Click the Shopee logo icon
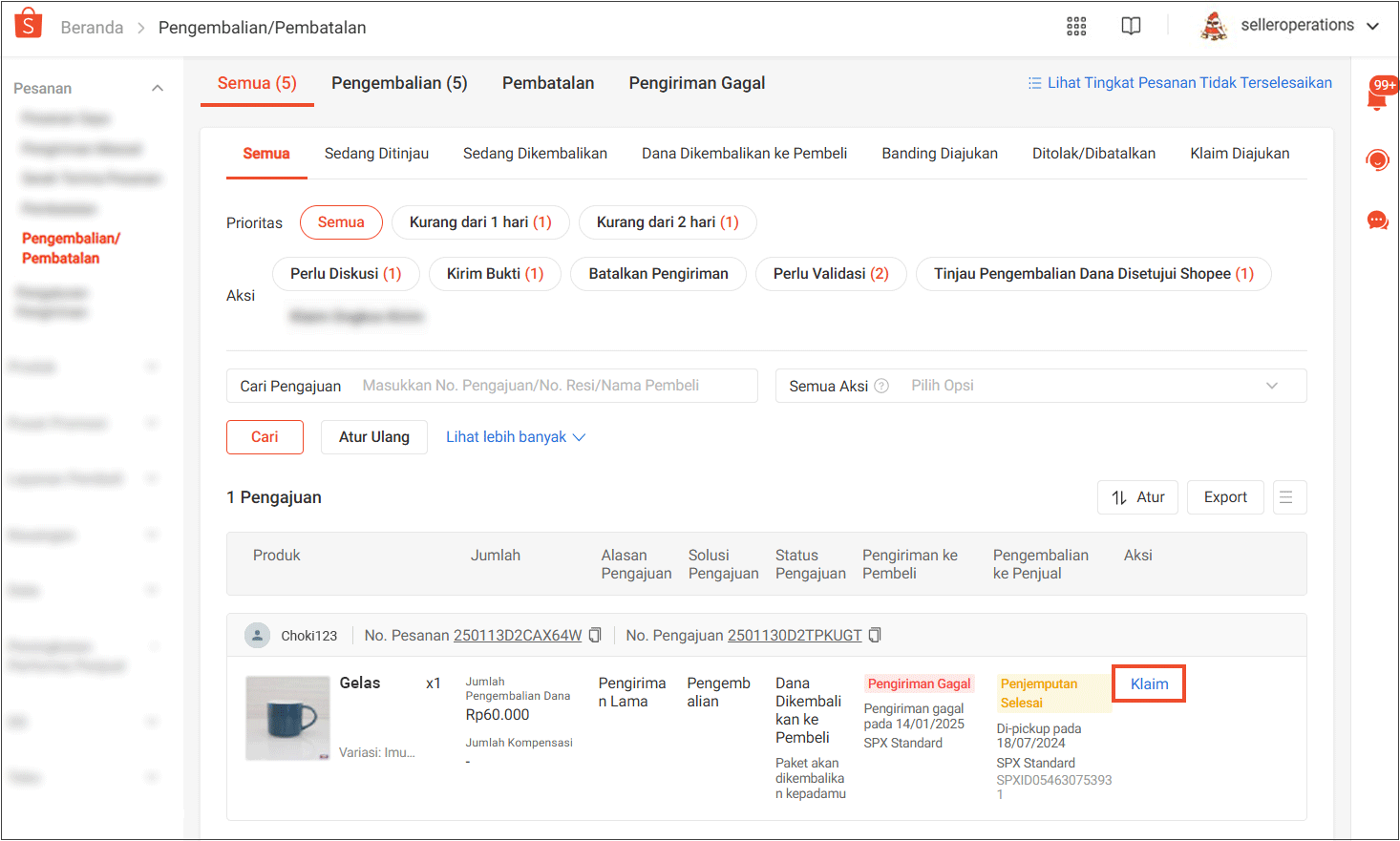This screenshot has width=1400, height=841. (29, 24)
